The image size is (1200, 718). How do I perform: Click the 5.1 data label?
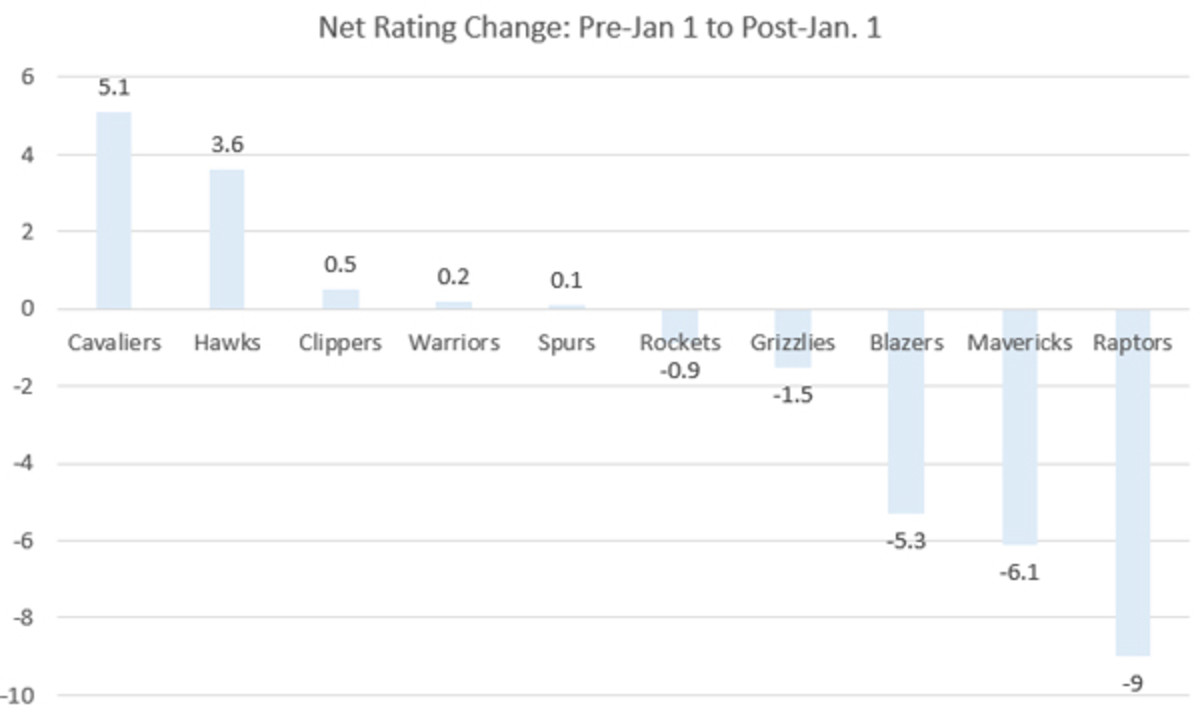point(113,87)
